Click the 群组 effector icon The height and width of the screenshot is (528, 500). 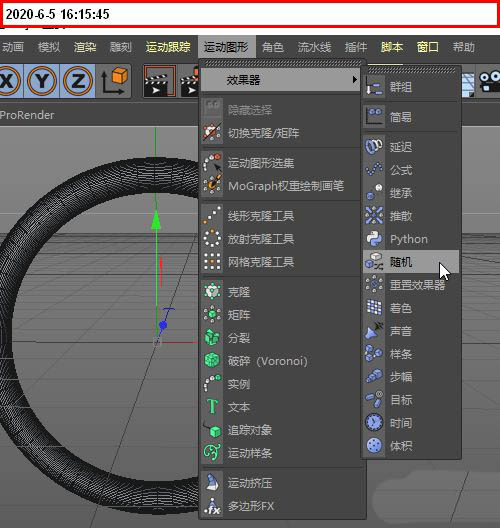pyautogui.click(x=374, y=87)
